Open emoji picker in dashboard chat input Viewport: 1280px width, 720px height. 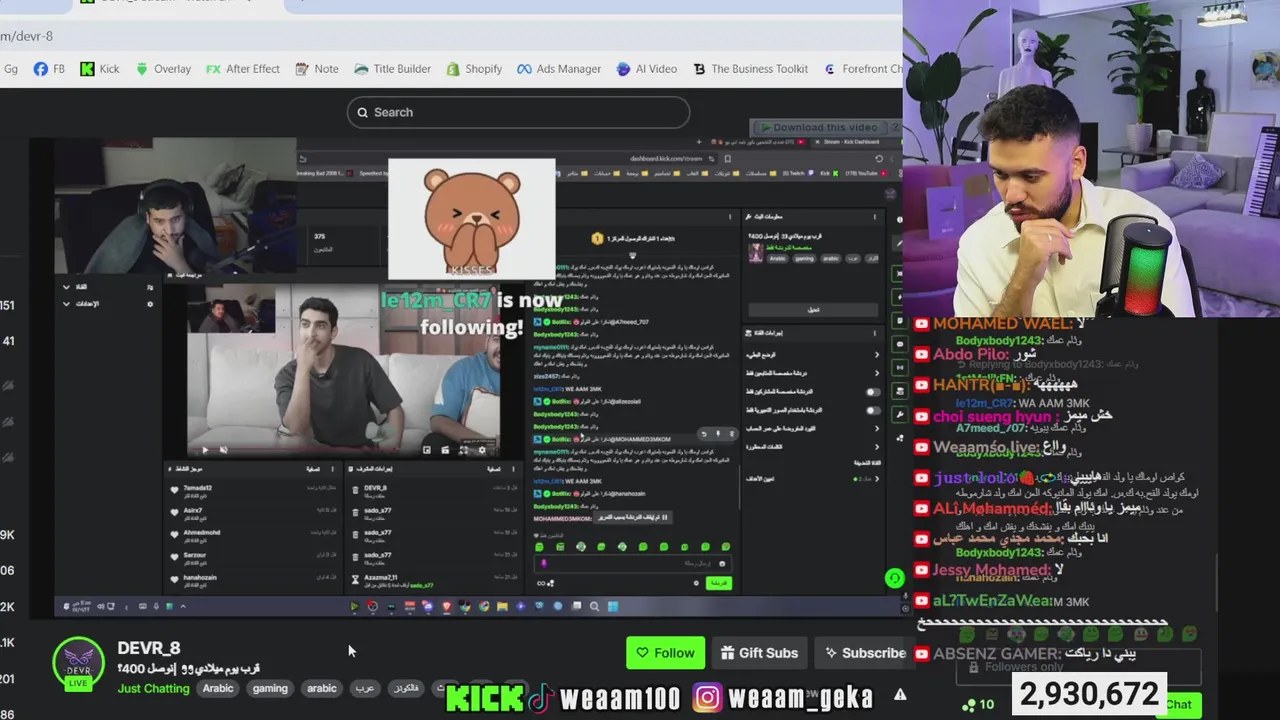722,564
